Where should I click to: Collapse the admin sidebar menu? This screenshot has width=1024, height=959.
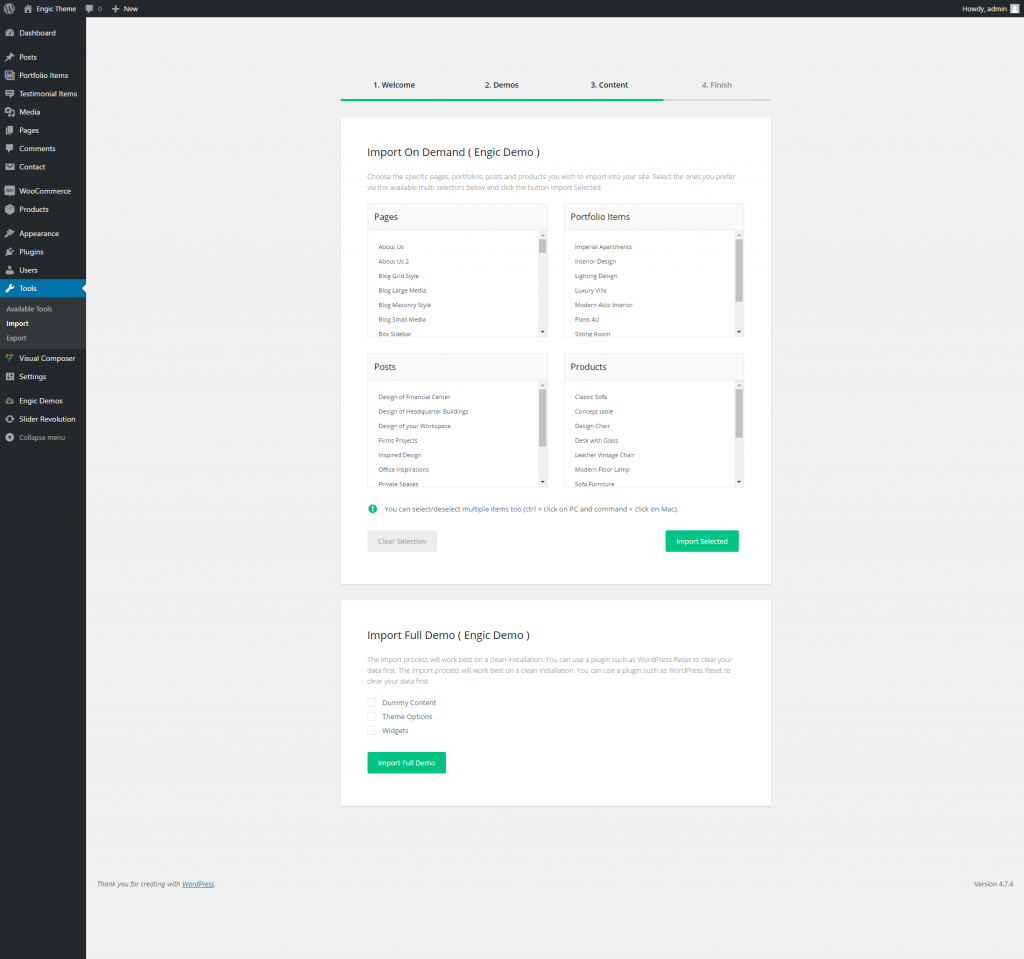[x=42, y=437]
